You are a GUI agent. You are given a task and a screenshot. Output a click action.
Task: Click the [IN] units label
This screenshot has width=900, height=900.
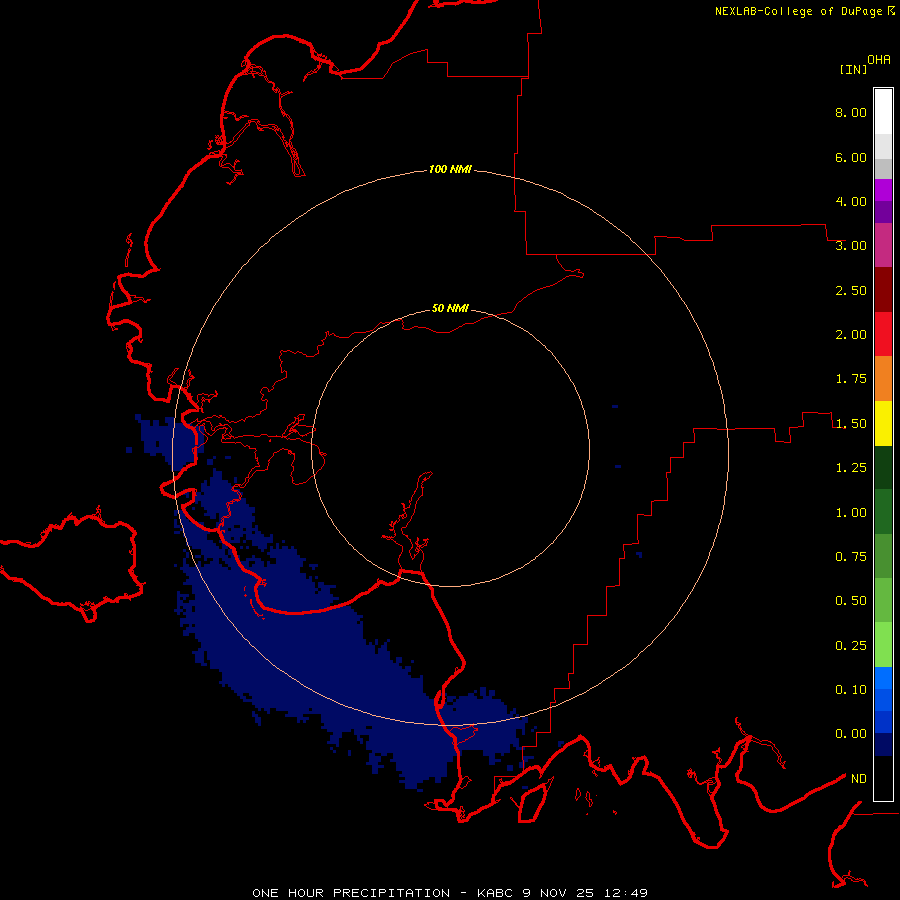point(854,69)
